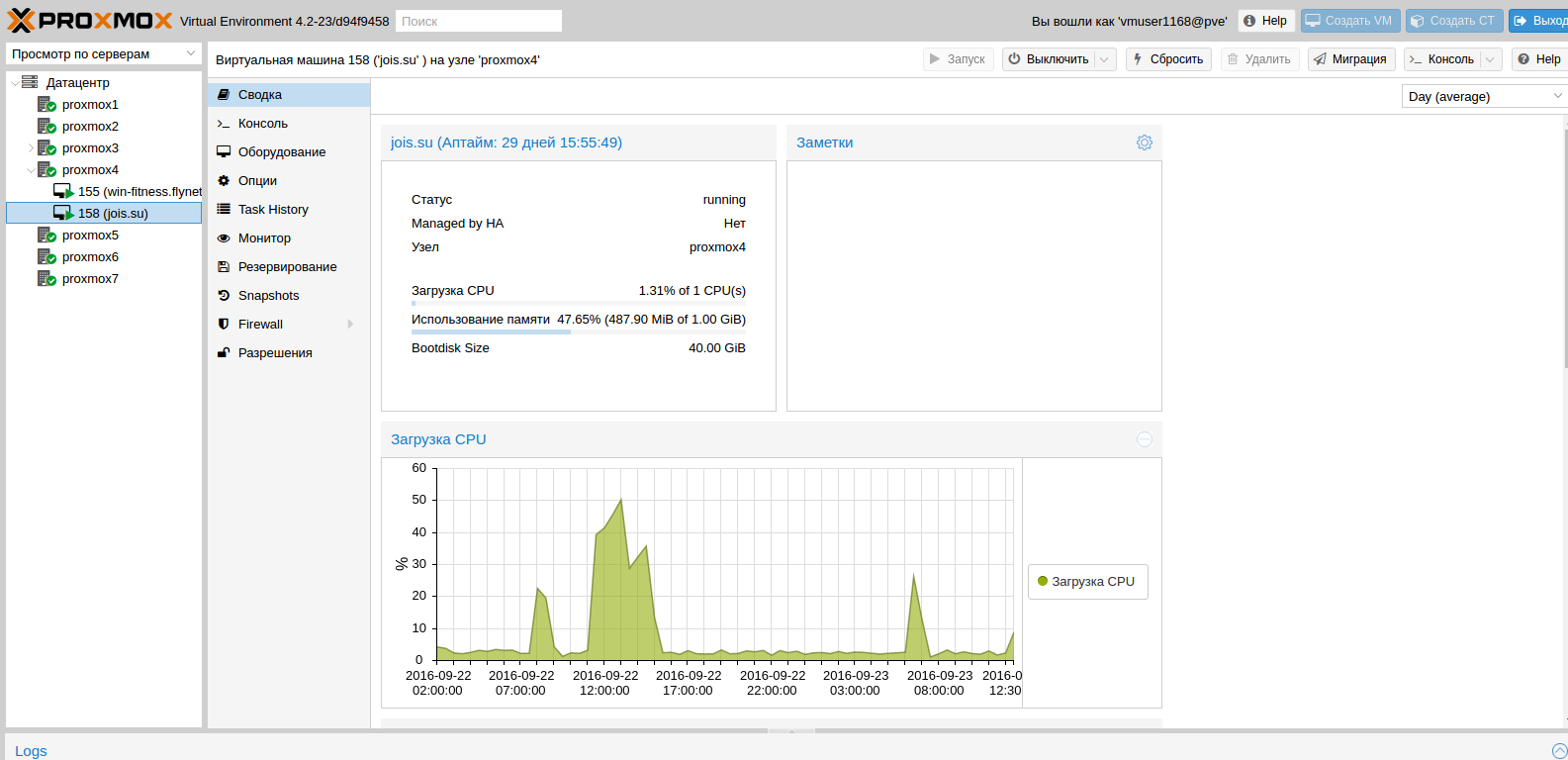Select tree row 158 (jois.su)

click(x=104, y=213)
